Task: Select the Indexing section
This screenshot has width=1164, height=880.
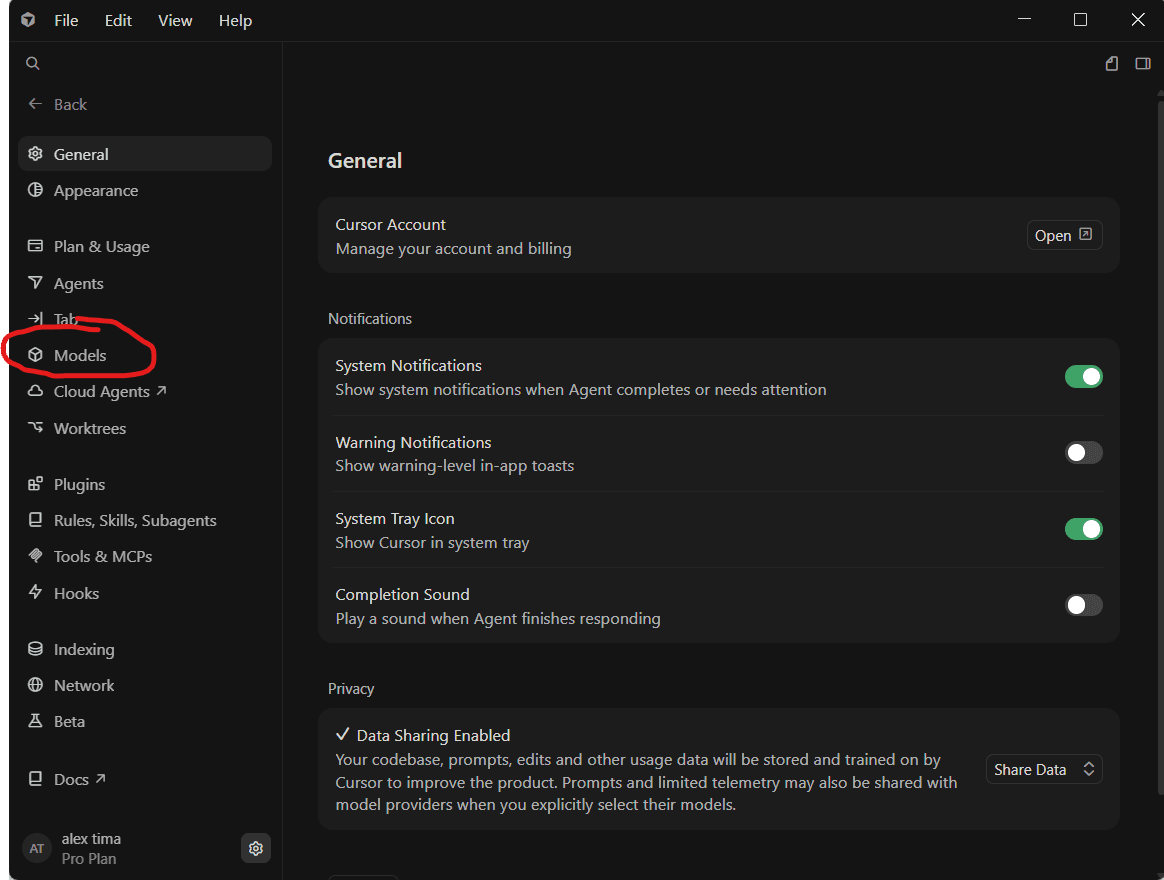Action: click(145, 649)
